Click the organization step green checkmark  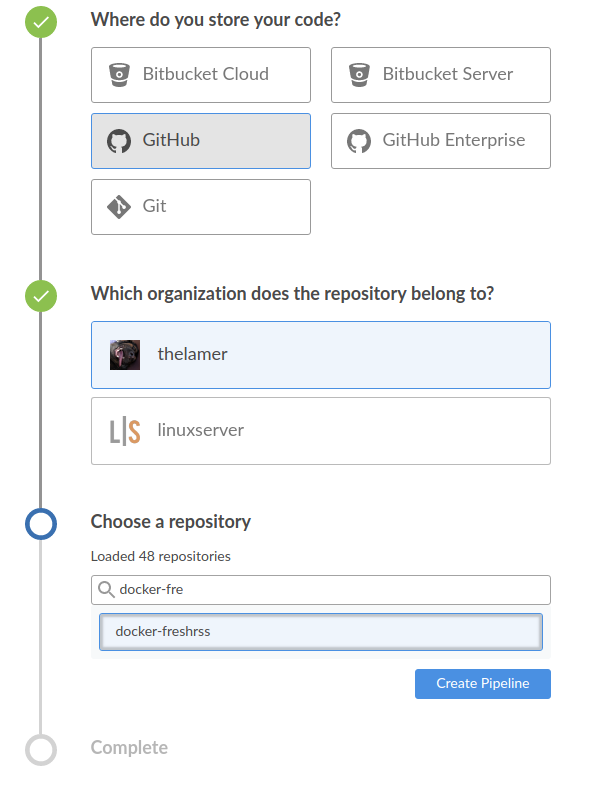pos(41,295)
